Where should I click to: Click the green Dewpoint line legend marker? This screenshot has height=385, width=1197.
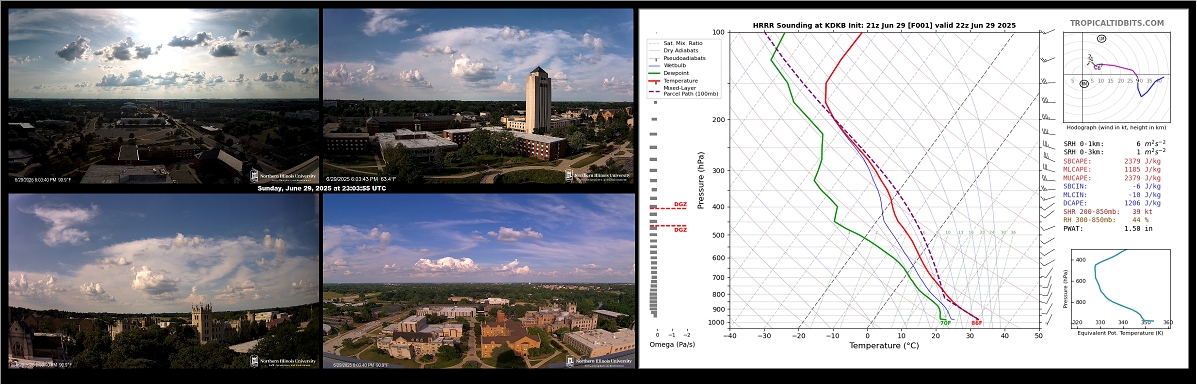654,73
